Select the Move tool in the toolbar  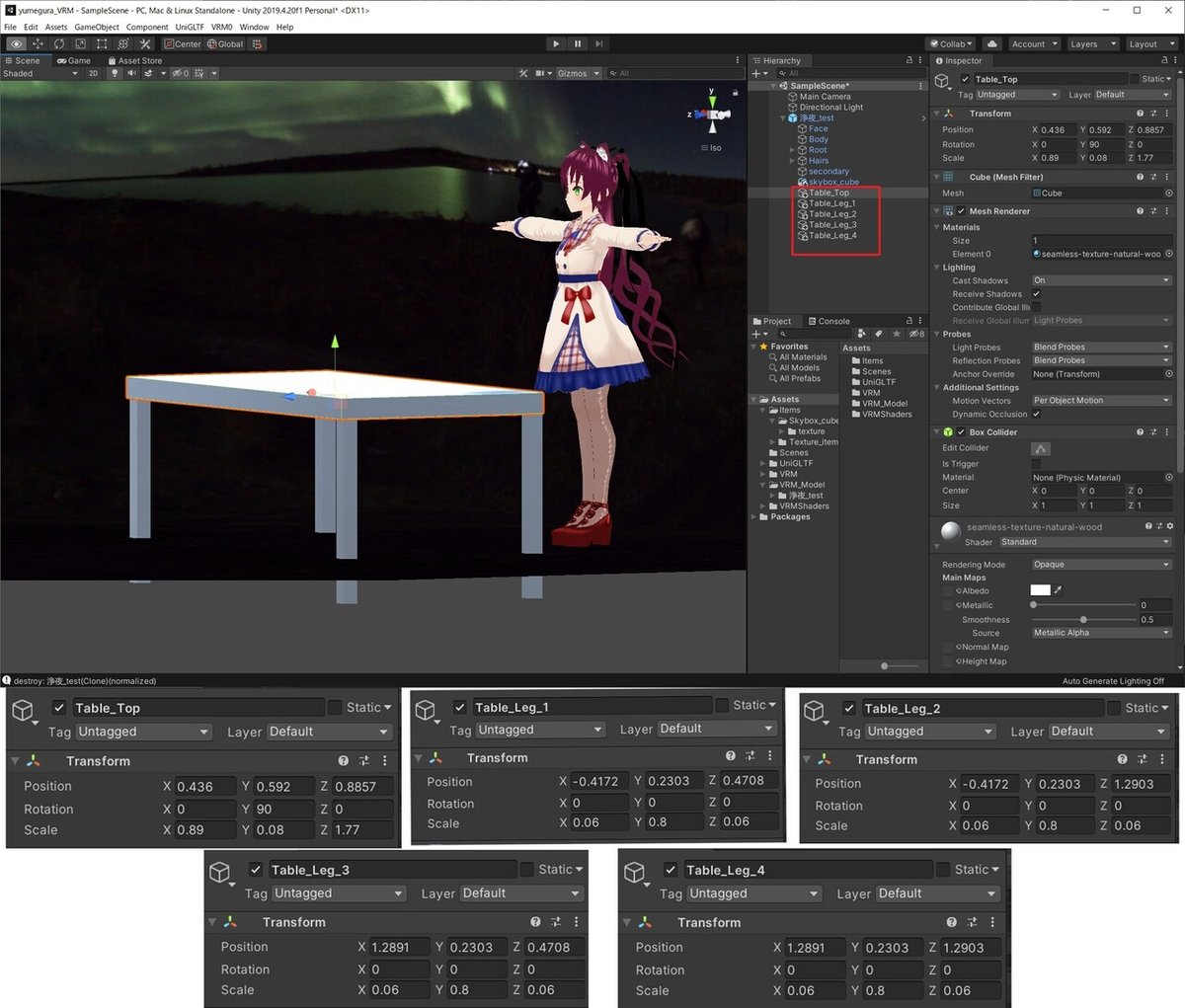point(37,43)
